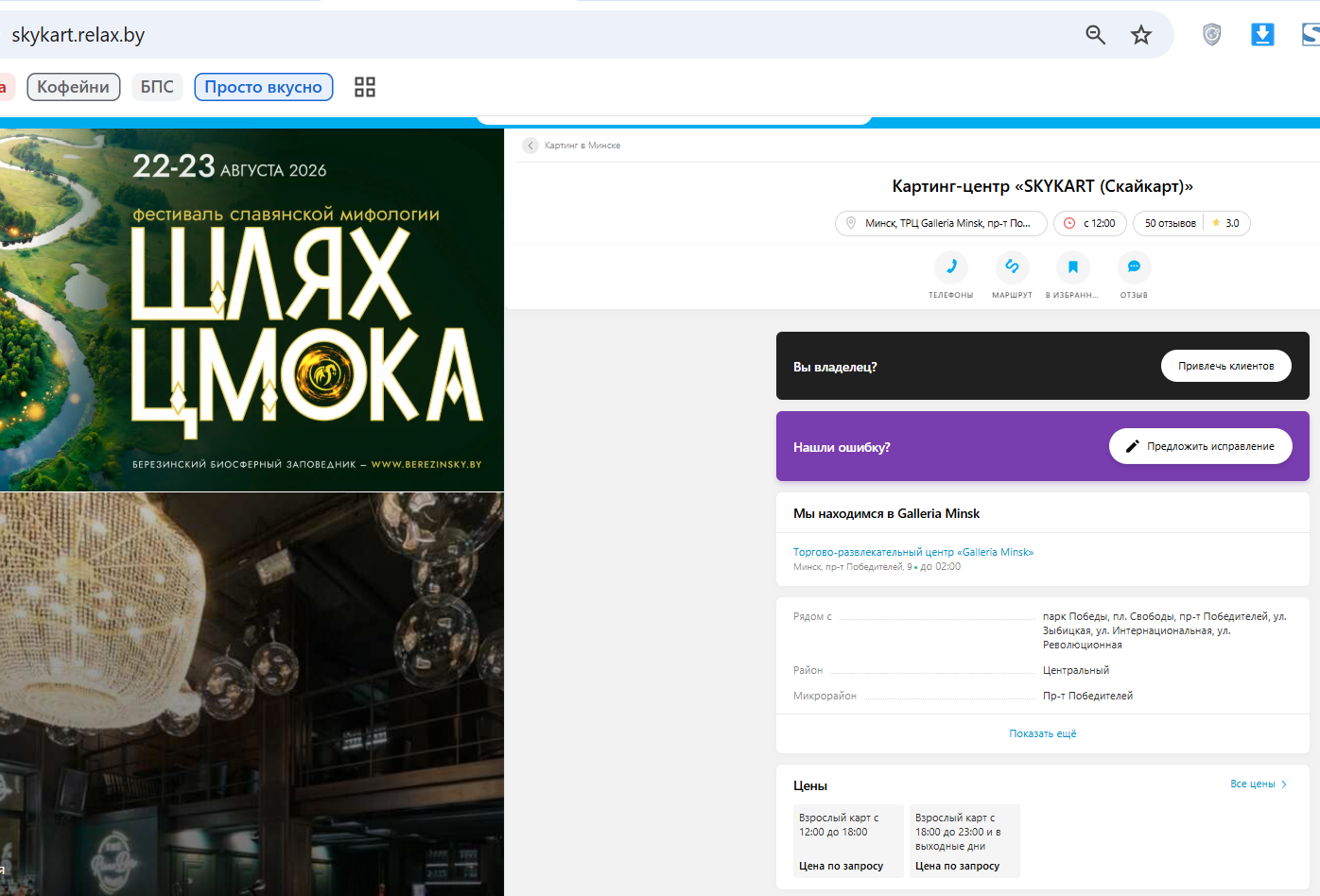Viewport: 1320px width, 896px height.
Task: Click the Предложить исправление button
Action: click(1201, 446)
